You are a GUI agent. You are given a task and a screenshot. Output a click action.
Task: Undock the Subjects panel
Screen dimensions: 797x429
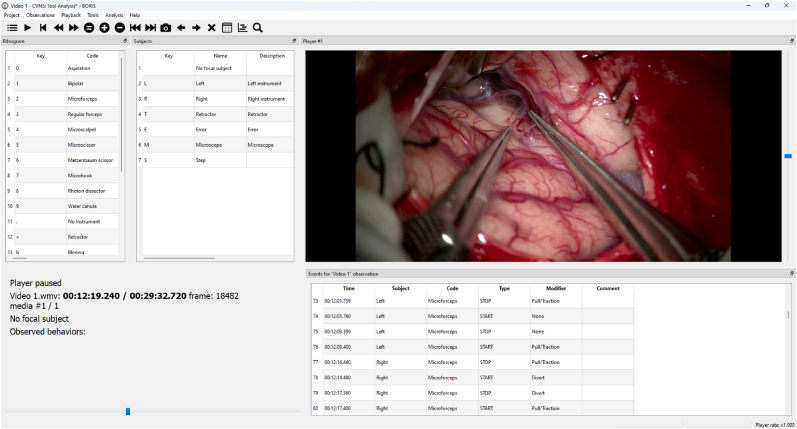point(294,41)
